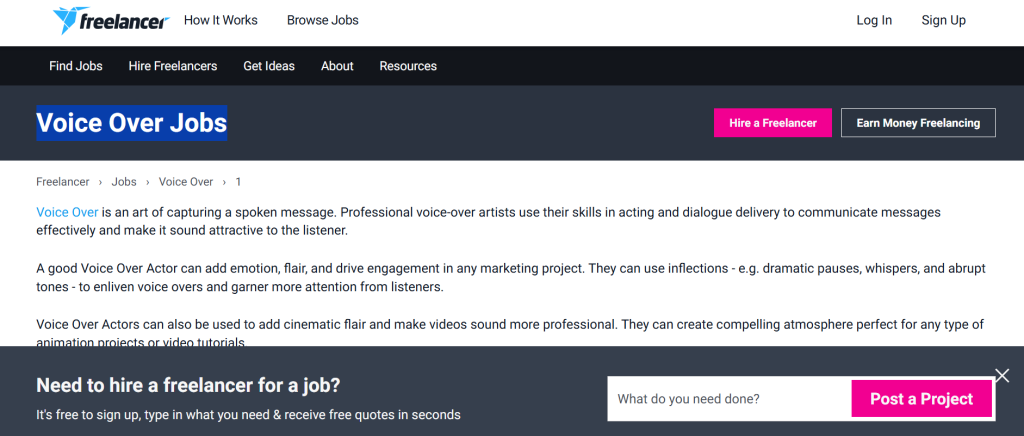Open Browse Jobs in header
1024x436 pixels.
[322, 20]
